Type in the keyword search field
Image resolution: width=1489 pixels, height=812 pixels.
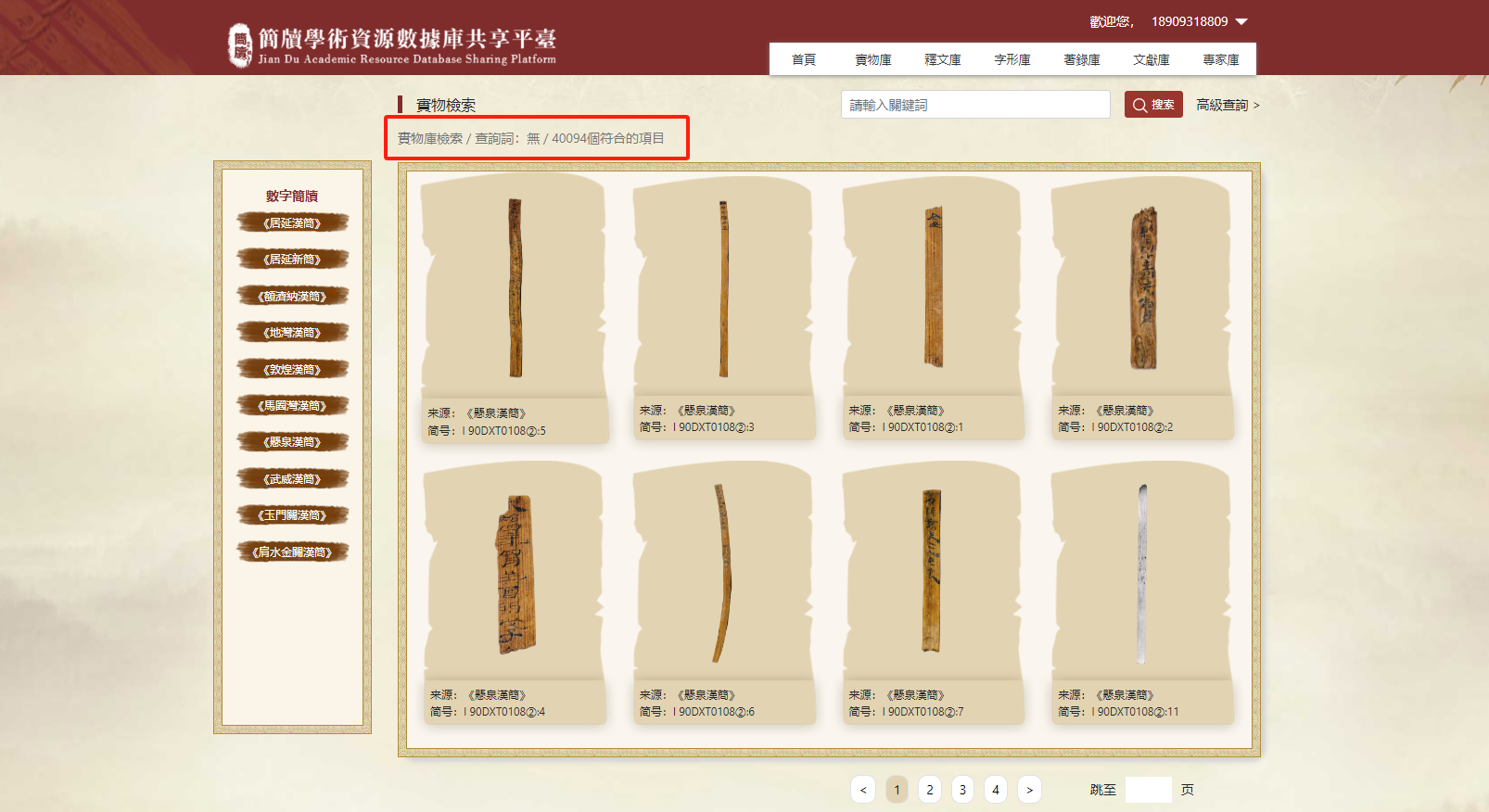pos(974,105)
